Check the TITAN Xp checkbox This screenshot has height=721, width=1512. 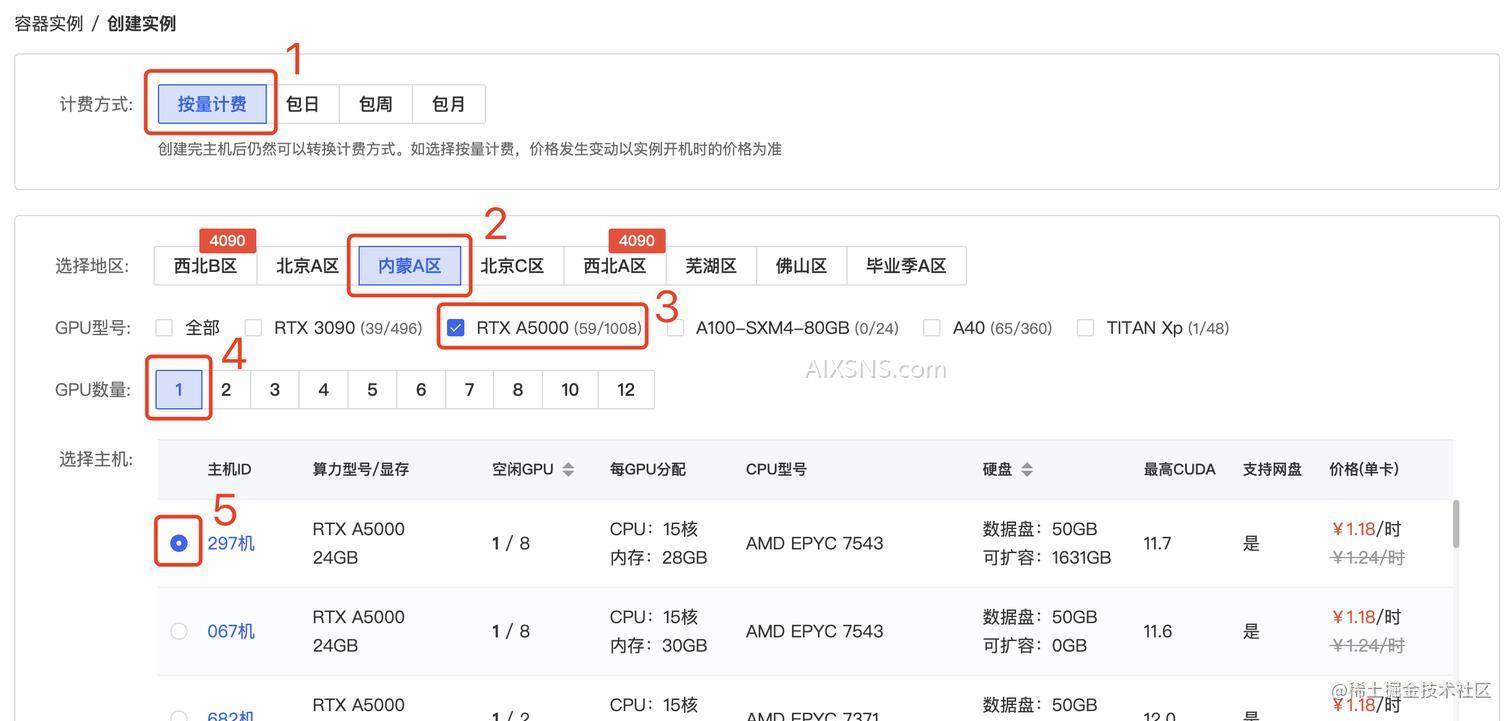[1083, 326]
